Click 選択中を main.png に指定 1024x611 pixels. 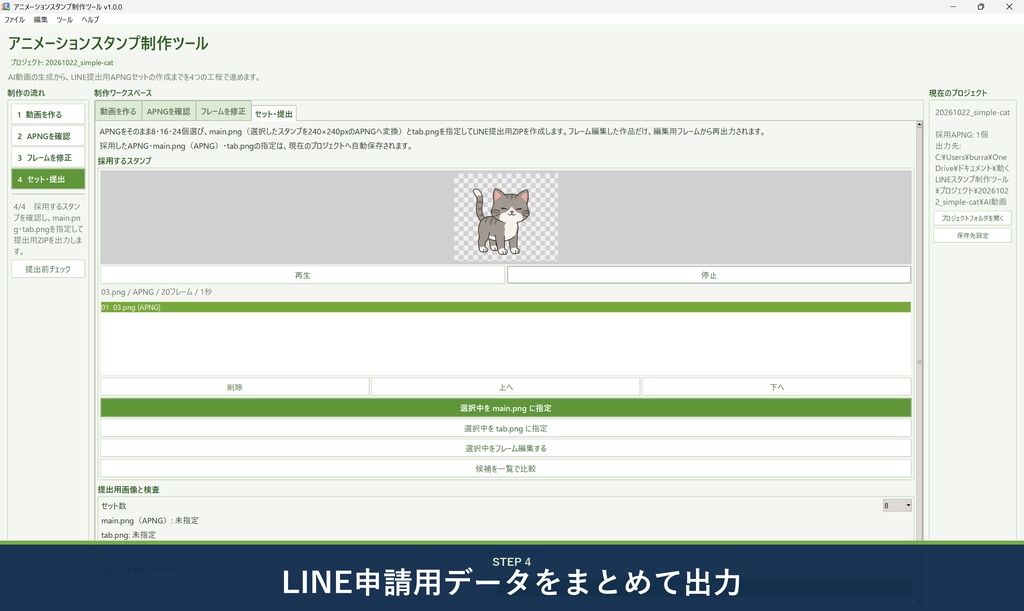pos(505,408)
